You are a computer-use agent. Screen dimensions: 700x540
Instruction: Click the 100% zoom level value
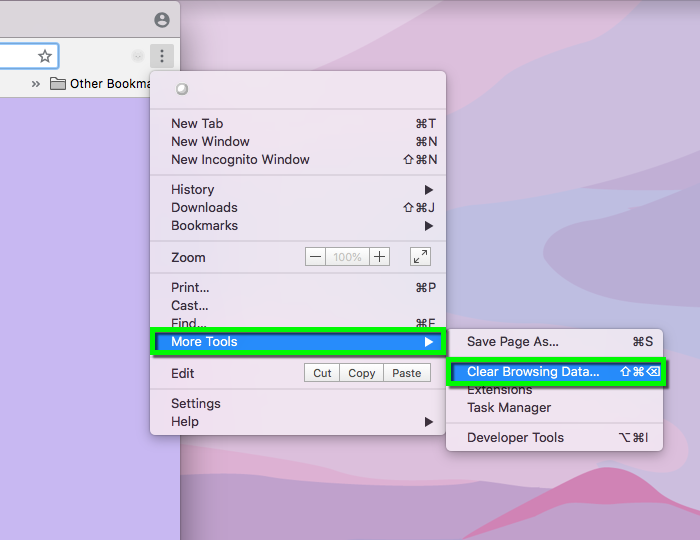(347, 257)
